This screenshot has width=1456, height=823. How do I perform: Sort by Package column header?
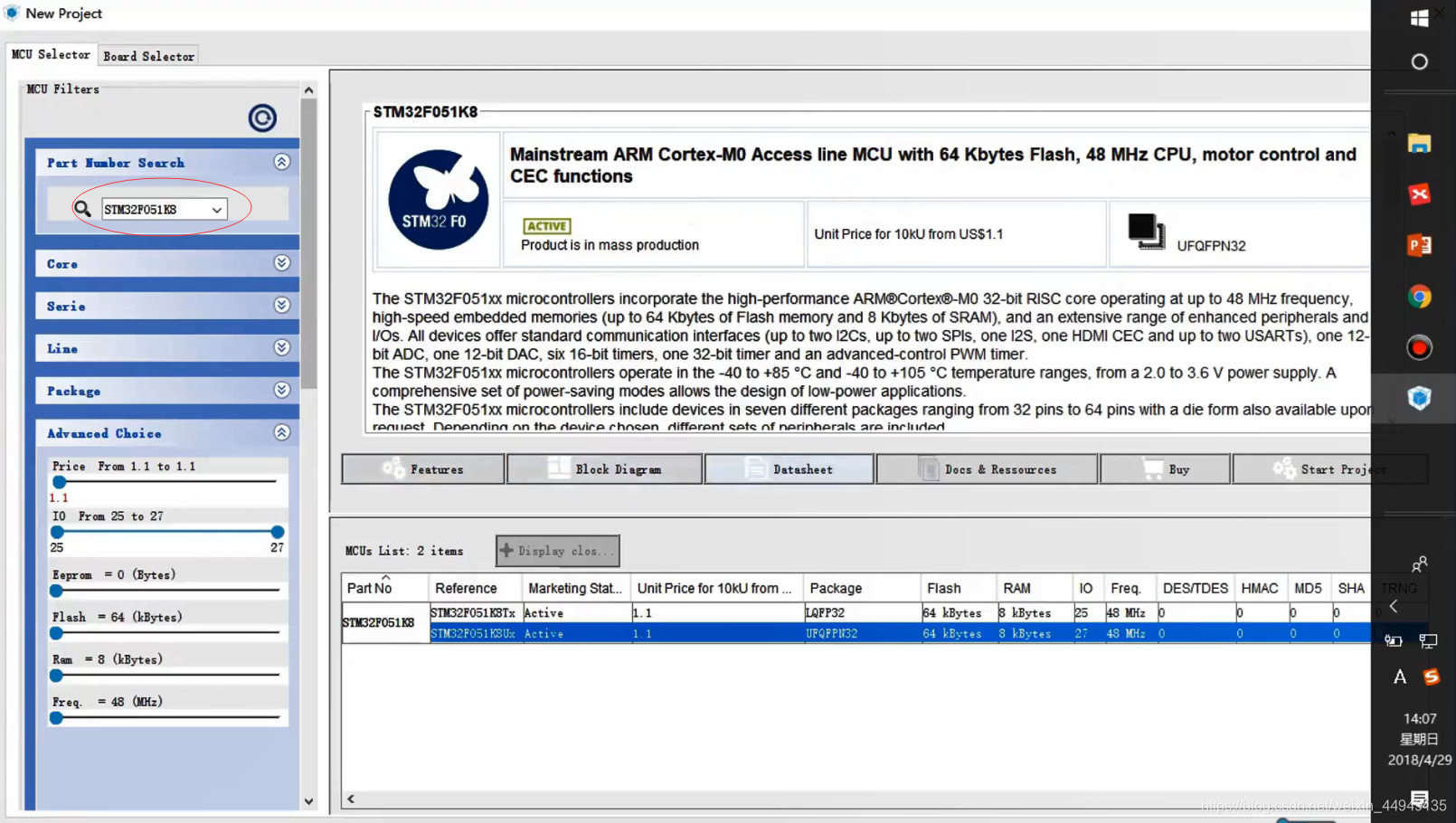pos(862,588)
